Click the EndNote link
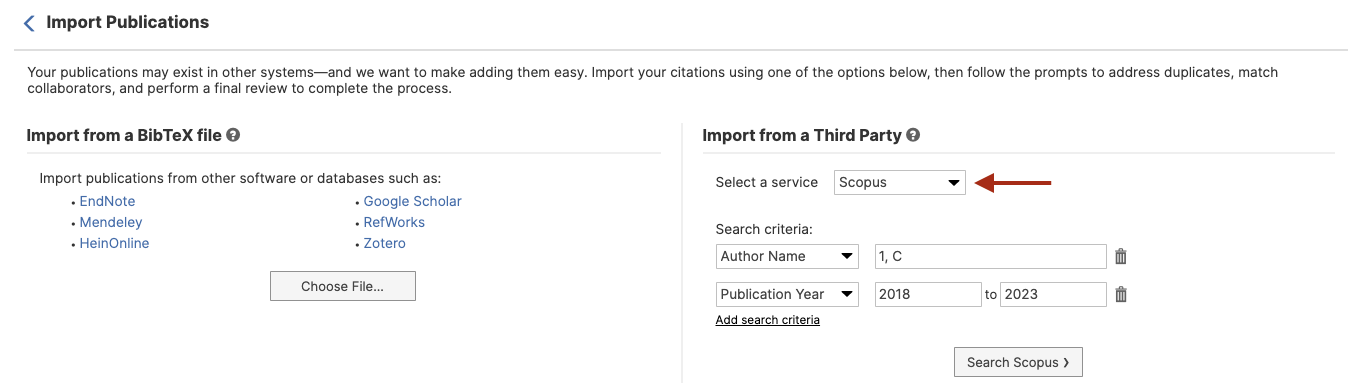This screenshot has height=386, width=1361. click(x=107, y=201)
